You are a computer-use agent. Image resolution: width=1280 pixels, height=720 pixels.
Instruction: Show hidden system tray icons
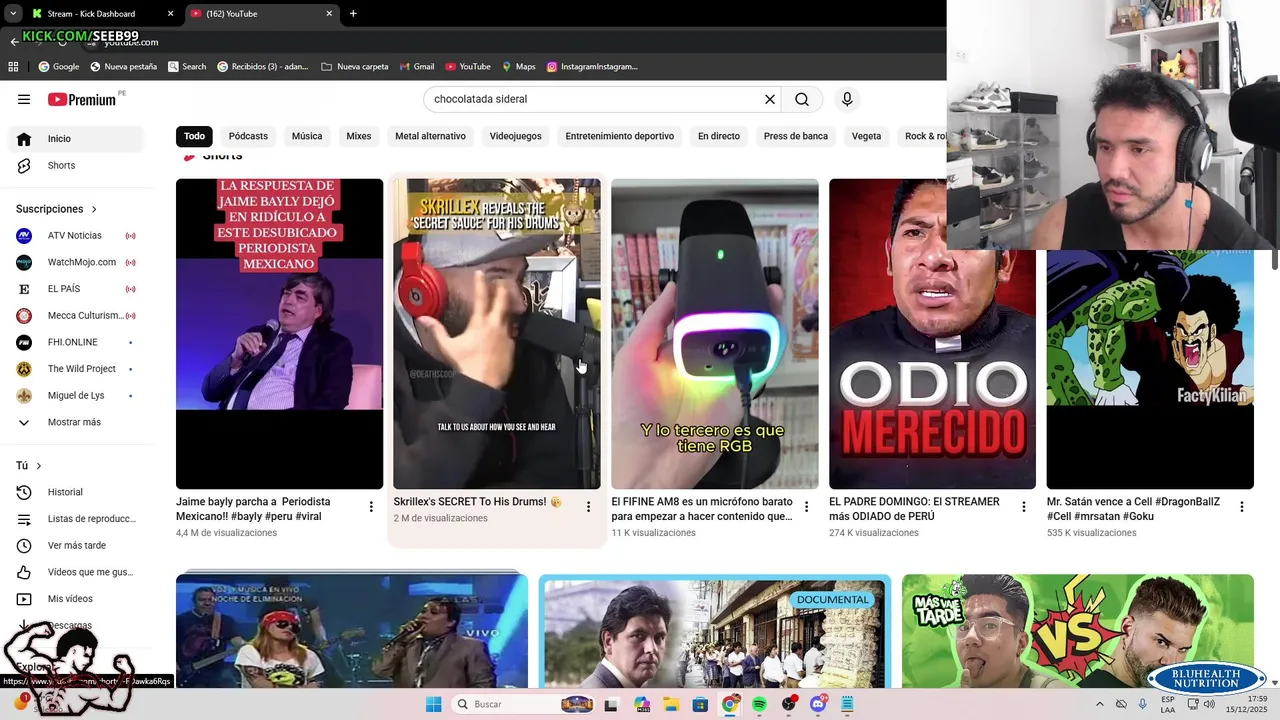[1100, 704]
